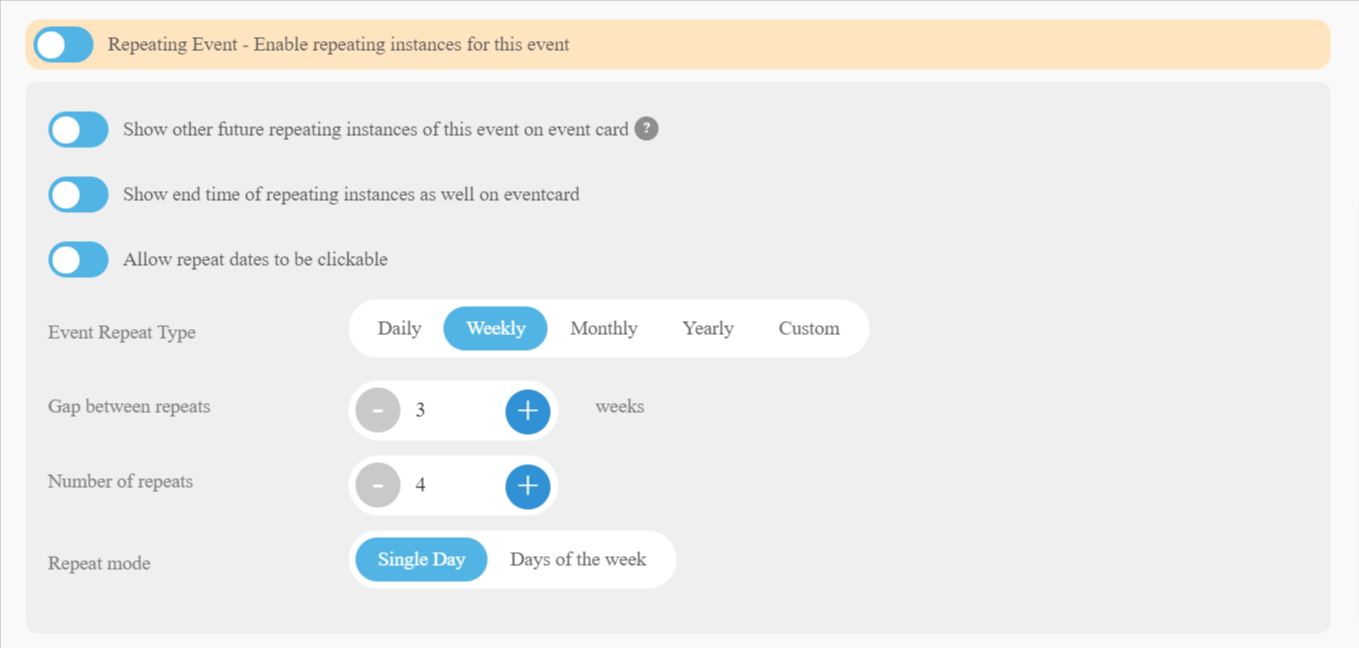The height and width of the screenshot is (648, 1359).
Task: Decrease number of repeats with minus
Action: click(378, 486)
